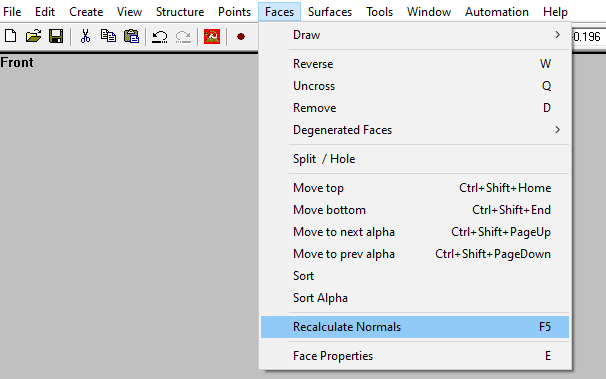Click the 0.196 value field
Screen dimensions: 606x379
coord(588,37)
